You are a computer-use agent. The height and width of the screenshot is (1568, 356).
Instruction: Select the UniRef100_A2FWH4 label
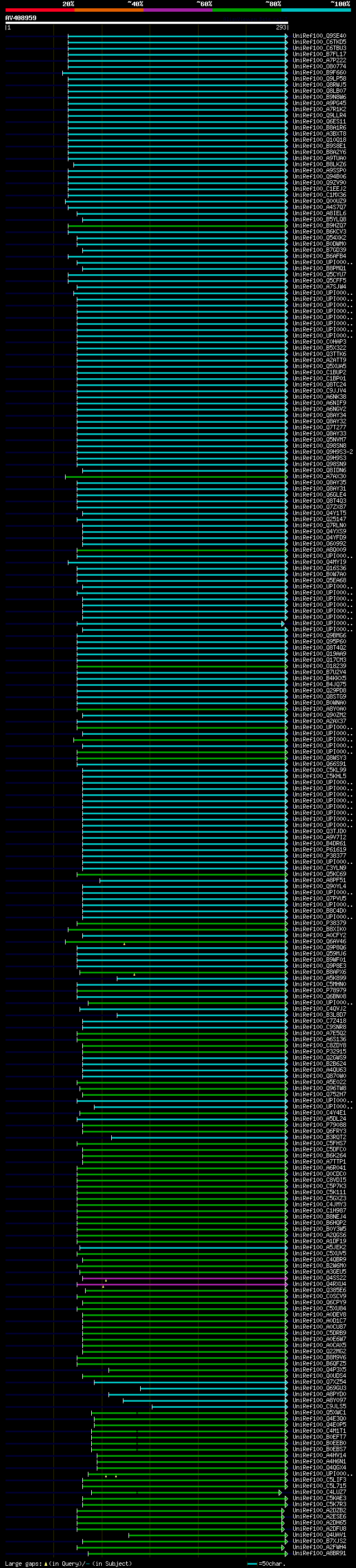click(319, 1547)
